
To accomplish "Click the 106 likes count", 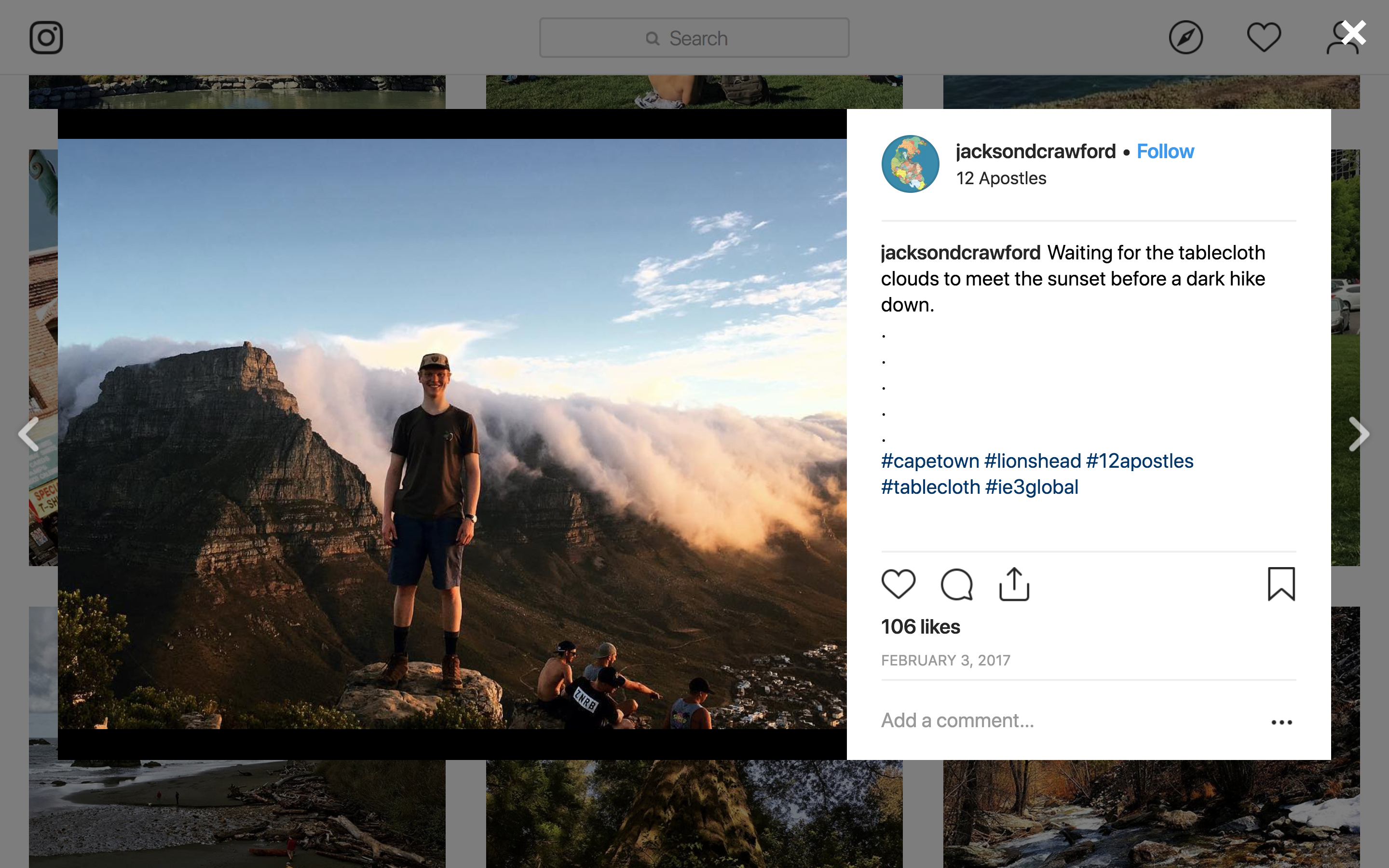I will pos(920,627).
